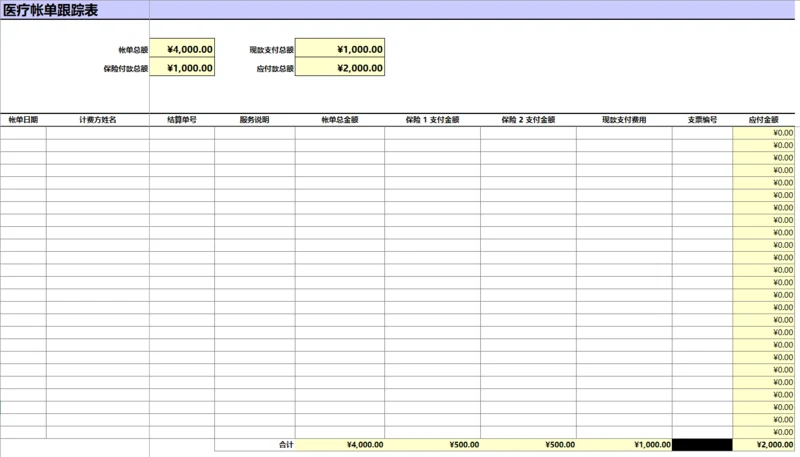This screenshot has width=800, height=457.
Task: Click the 现款支付总额 value cell at top
Action: pos(340,48)
